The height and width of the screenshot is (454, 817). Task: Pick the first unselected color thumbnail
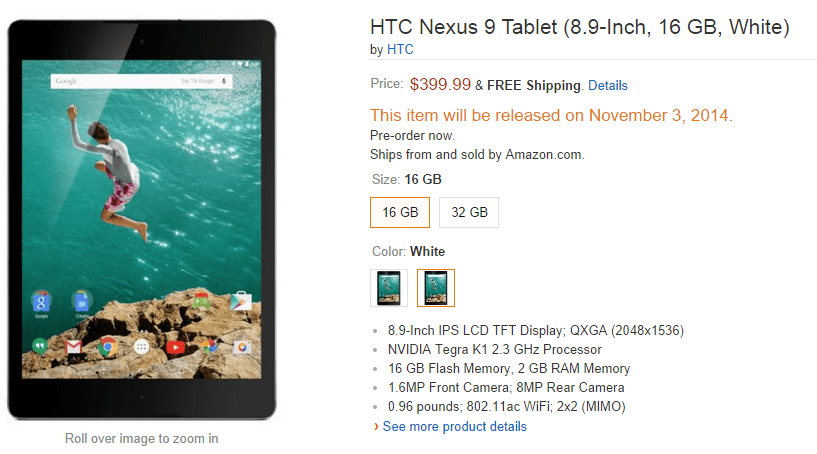[x=388, y=288]
